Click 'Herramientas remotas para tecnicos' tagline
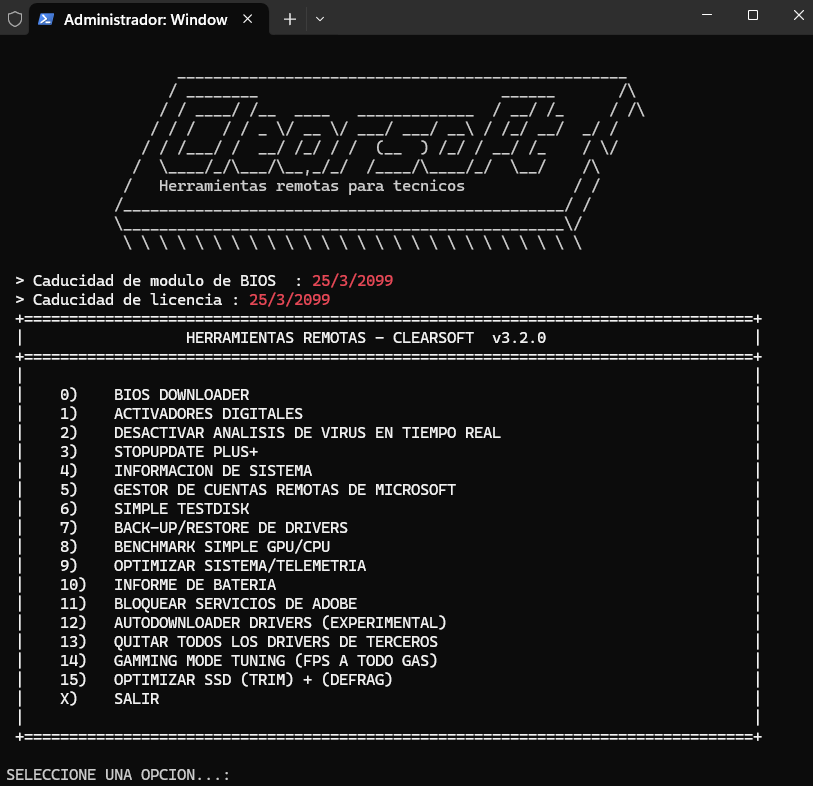This screenshot has width=813, height=786. (312, 186)
